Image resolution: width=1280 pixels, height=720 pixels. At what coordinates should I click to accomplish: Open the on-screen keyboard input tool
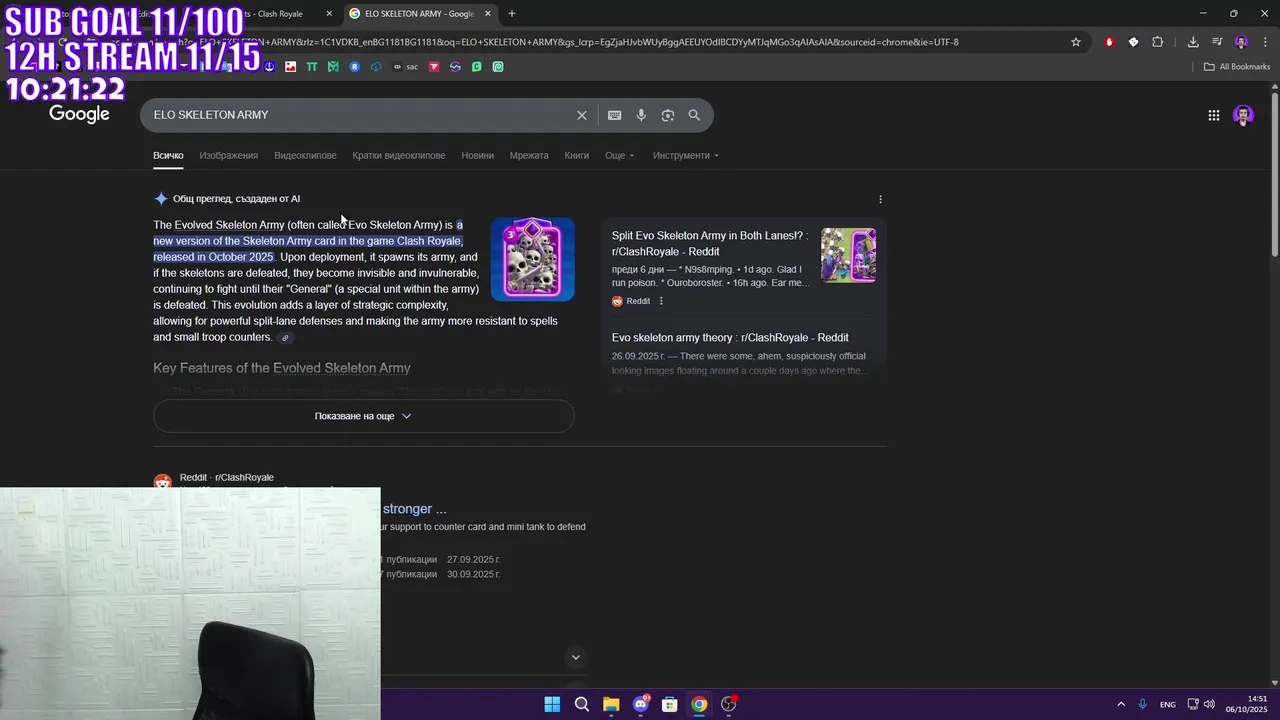coord(615,115)
